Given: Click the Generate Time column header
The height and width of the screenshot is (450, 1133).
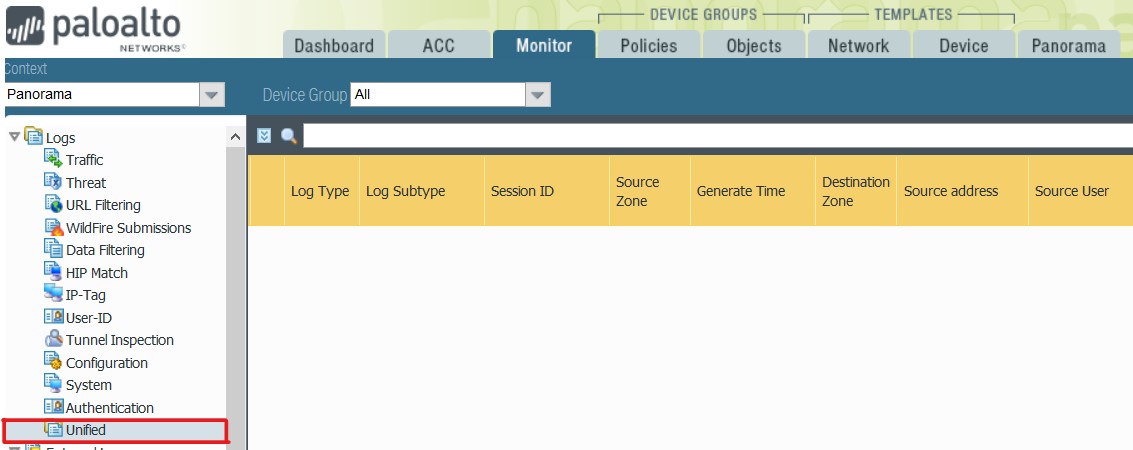Looking at the screenshot, I should pos(753,191).
